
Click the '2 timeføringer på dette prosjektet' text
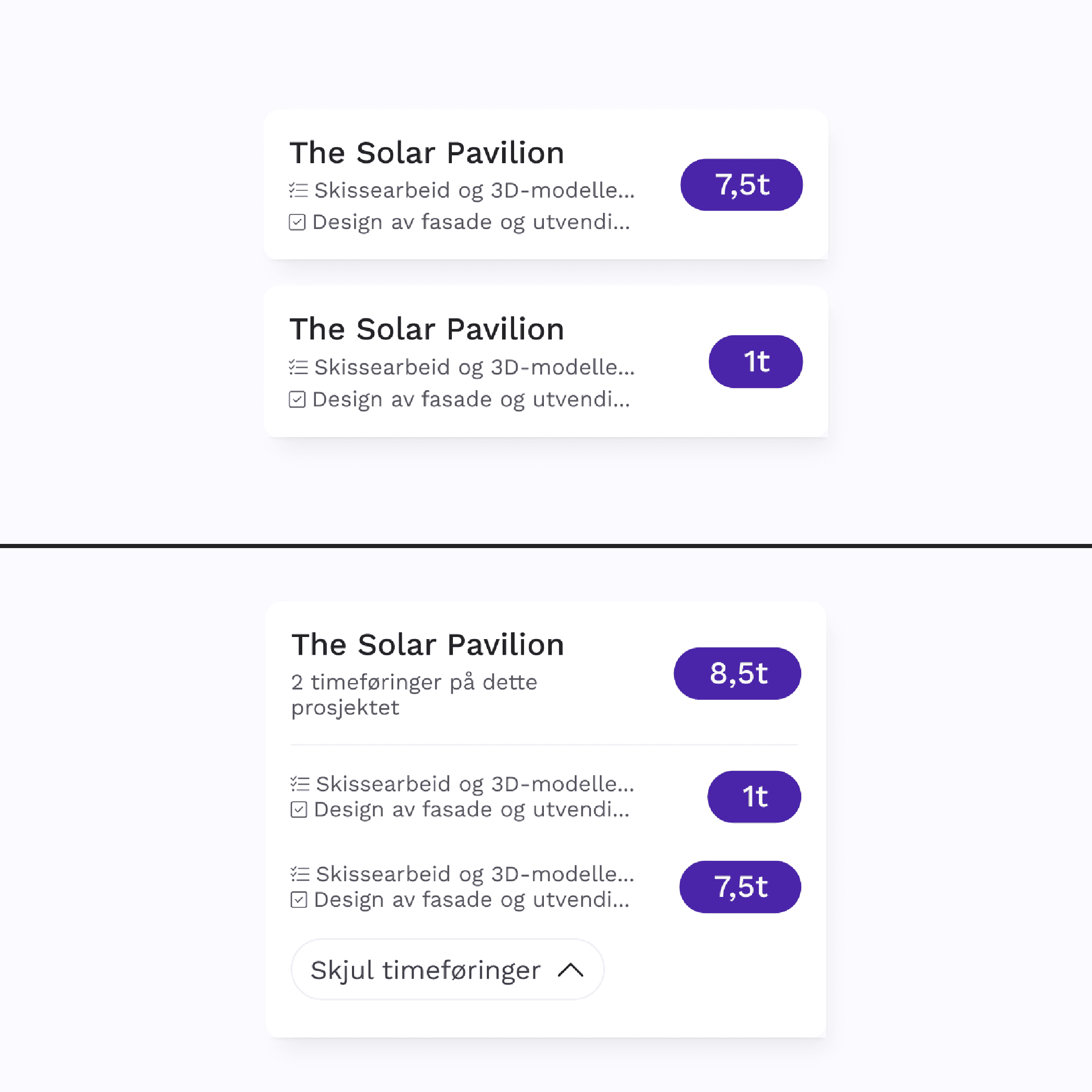[x=414, y=694]
